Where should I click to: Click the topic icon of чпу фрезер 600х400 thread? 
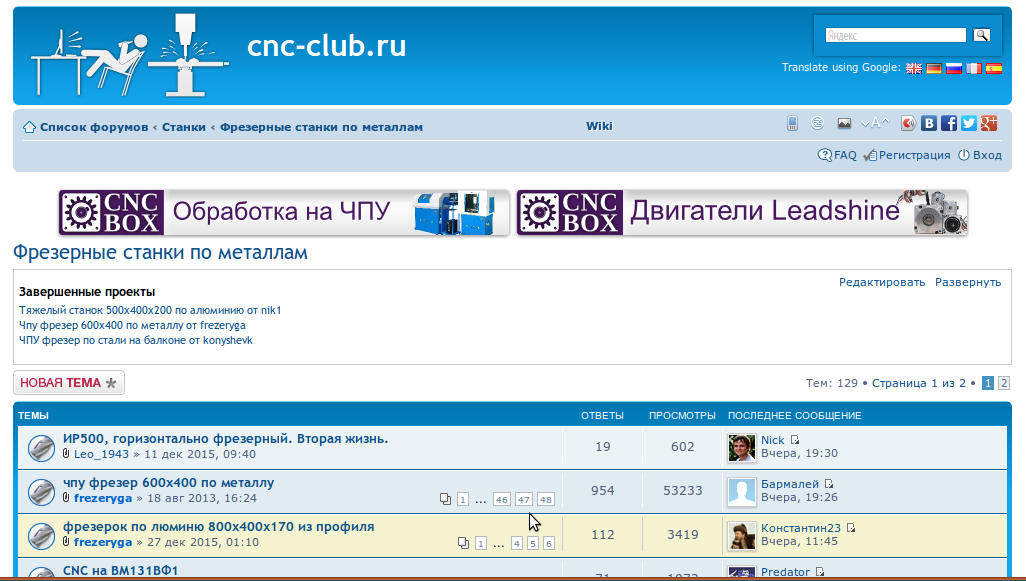click(x=41, y=492)
